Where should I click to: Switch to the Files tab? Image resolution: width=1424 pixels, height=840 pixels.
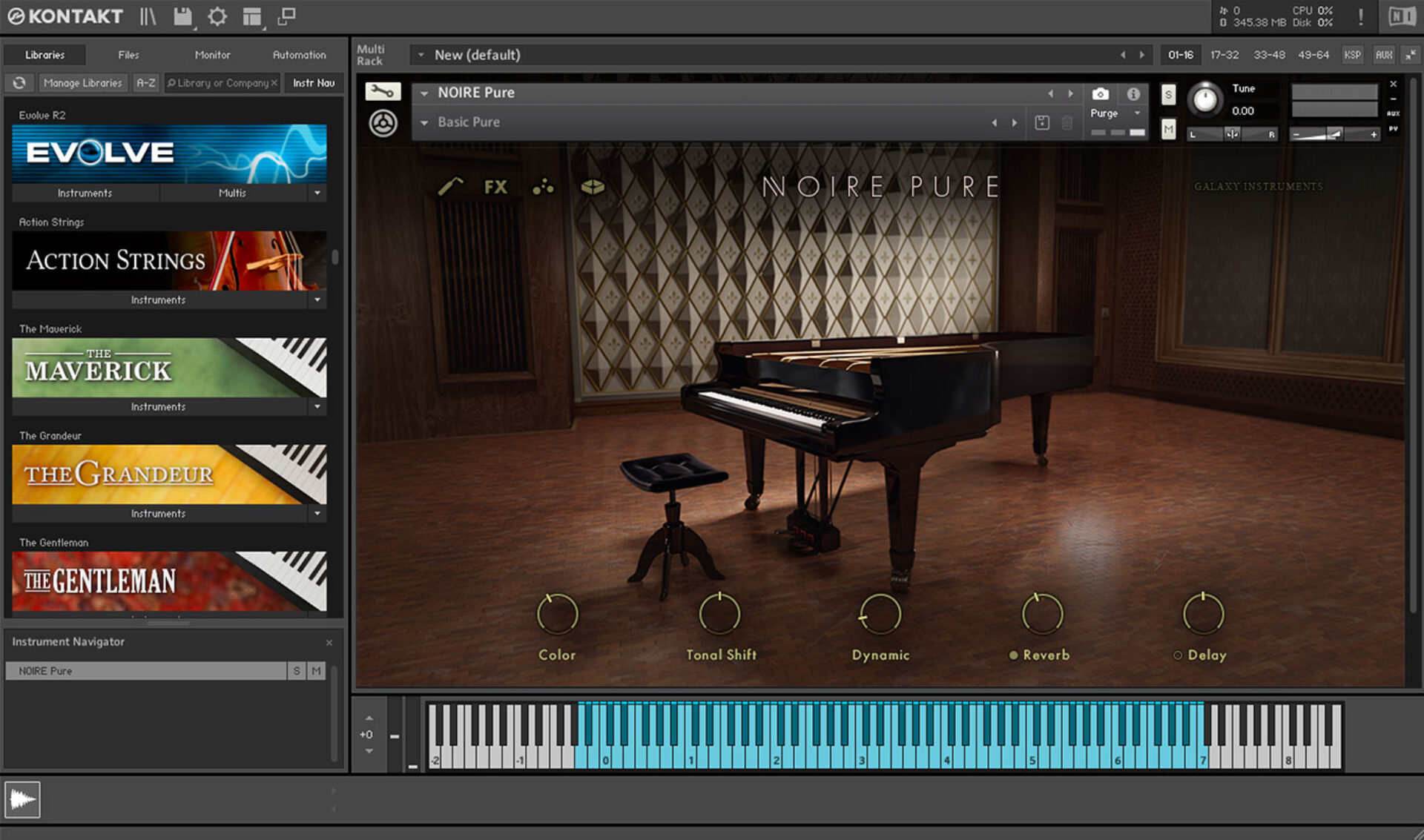point(128,54)
